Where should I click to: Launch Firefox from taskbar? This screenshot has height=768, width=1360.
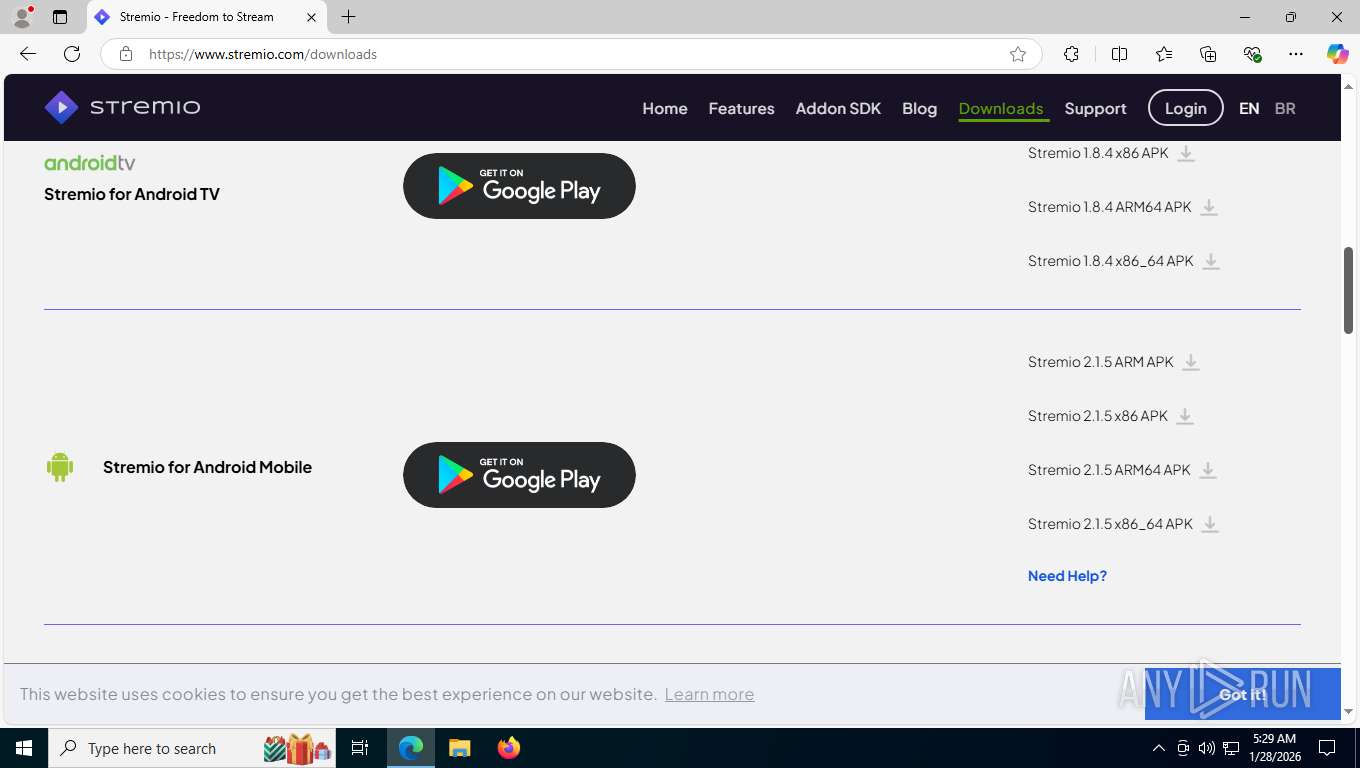tap(509, 748)
